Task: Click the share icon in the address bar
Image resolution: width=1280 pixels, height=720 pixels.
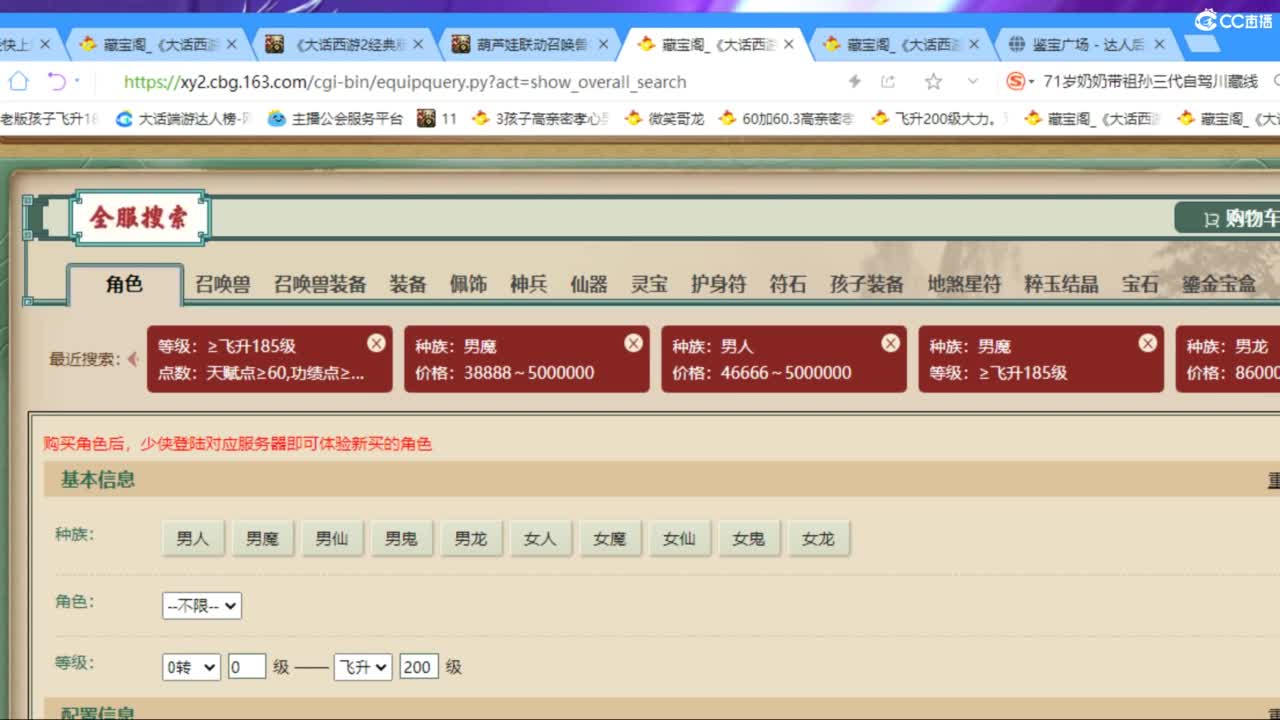Action: (888, 81)
